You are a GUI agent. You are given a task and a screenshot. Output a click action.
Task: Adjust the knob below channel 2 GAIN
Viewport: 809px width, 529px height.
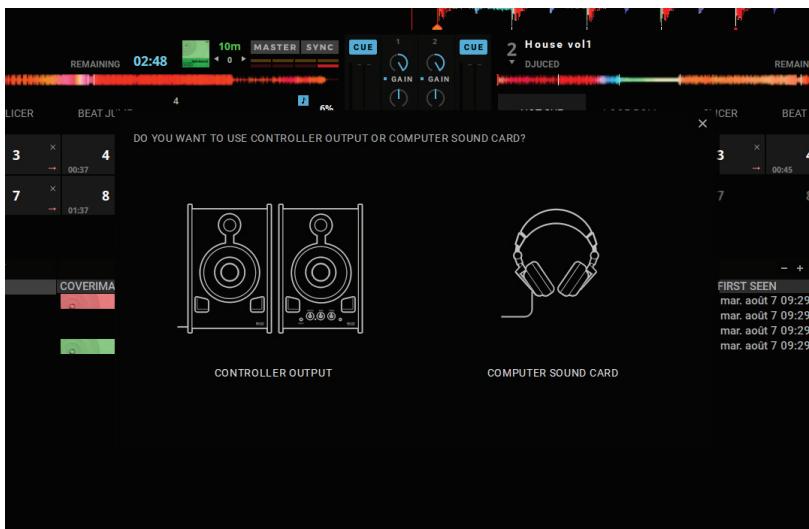[435, 98]
